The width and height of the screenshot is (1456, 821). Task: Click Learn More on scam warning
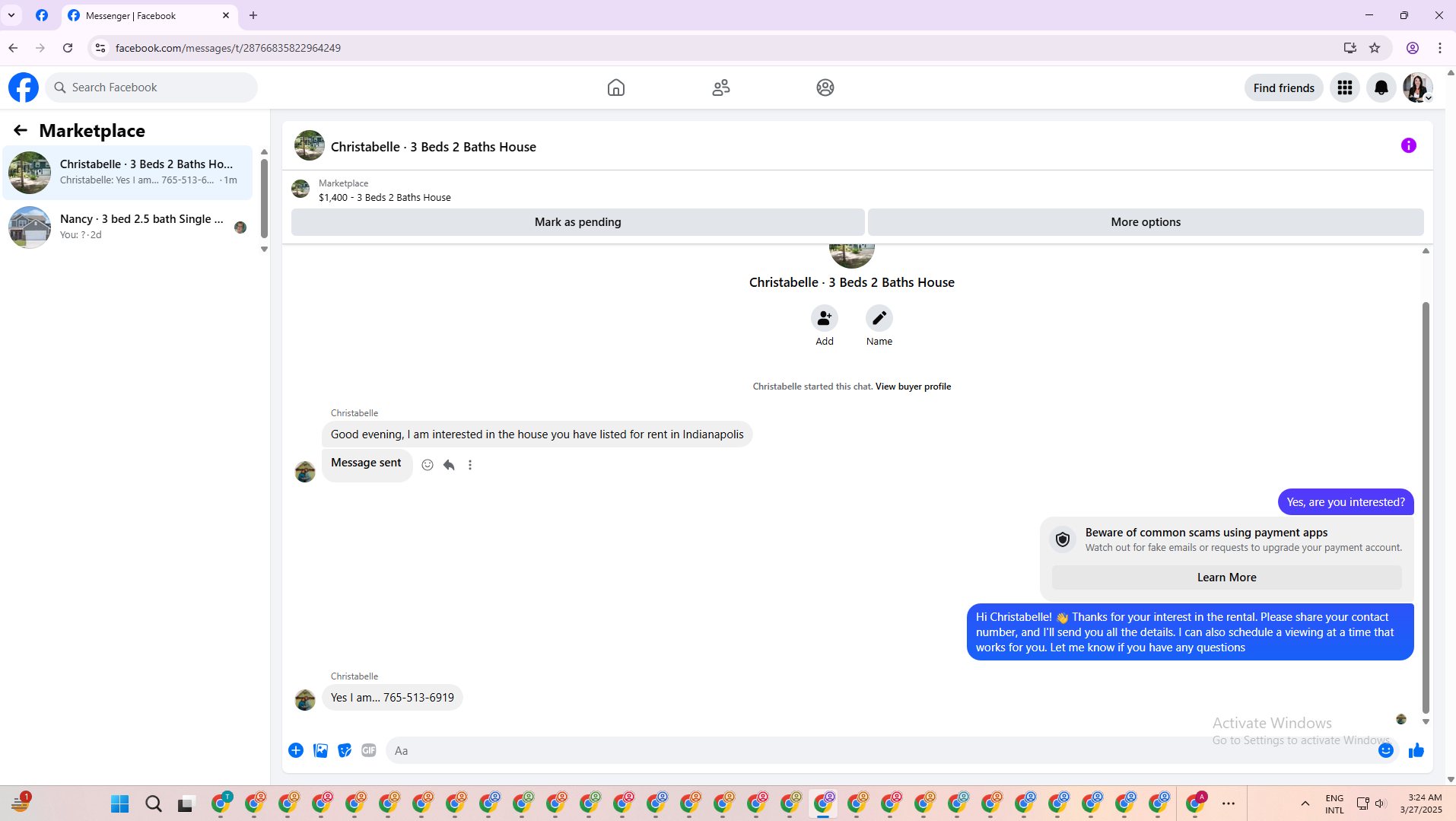pyautogui.click(x=1226, y=578)
